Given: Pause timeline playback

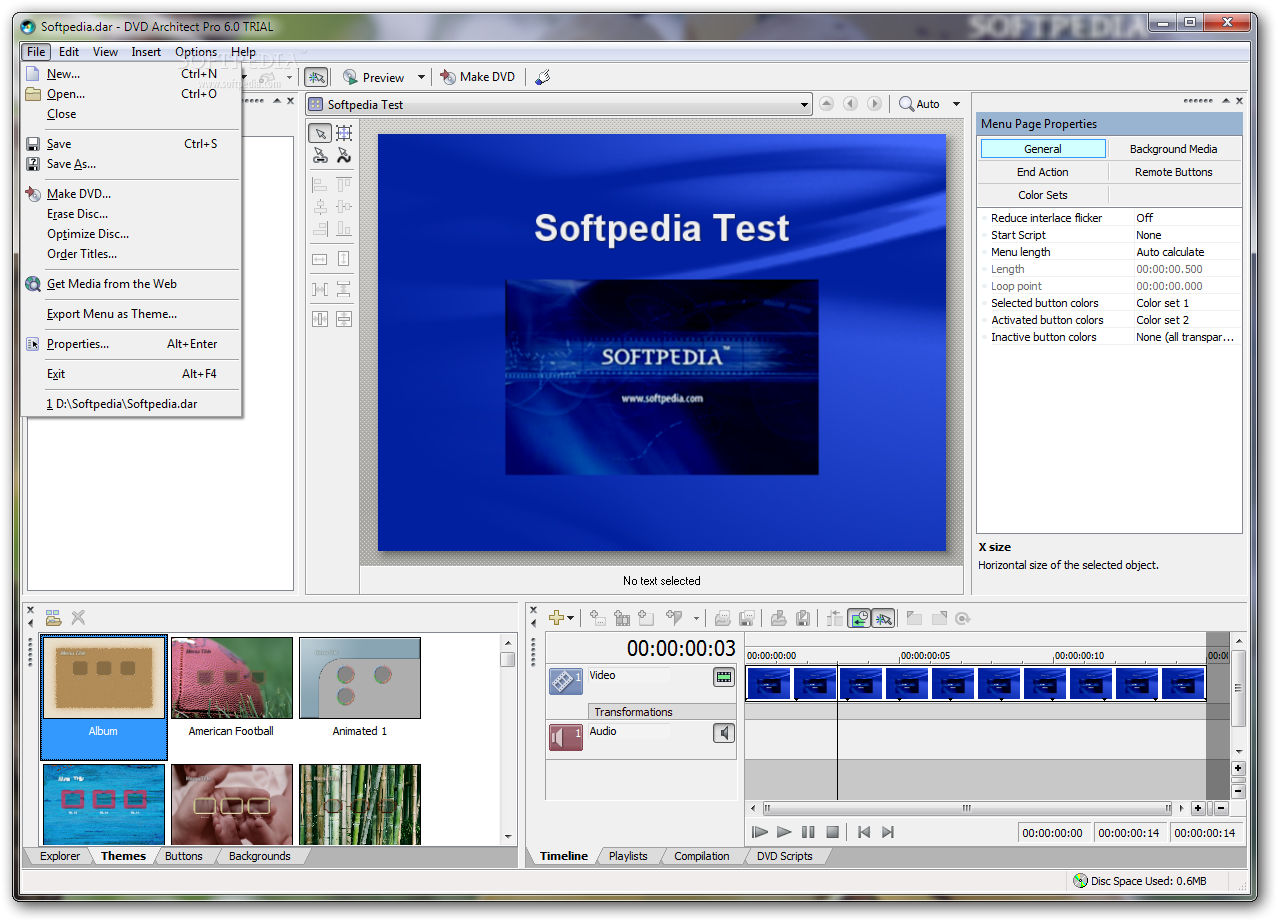Looking at the screenshot, I should pyautogui.click(x=808, y=832).
